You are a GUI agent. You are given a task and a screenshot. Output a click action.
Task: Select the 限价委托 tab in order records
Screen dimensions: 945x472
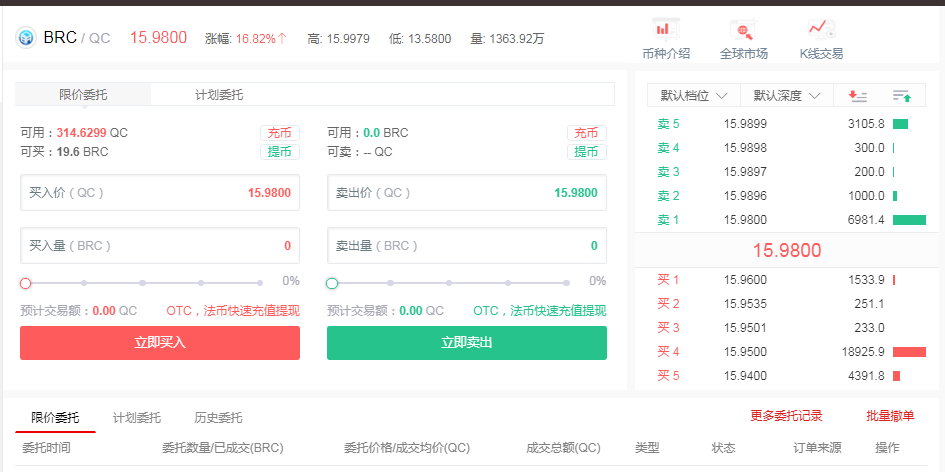pos(55,417)
